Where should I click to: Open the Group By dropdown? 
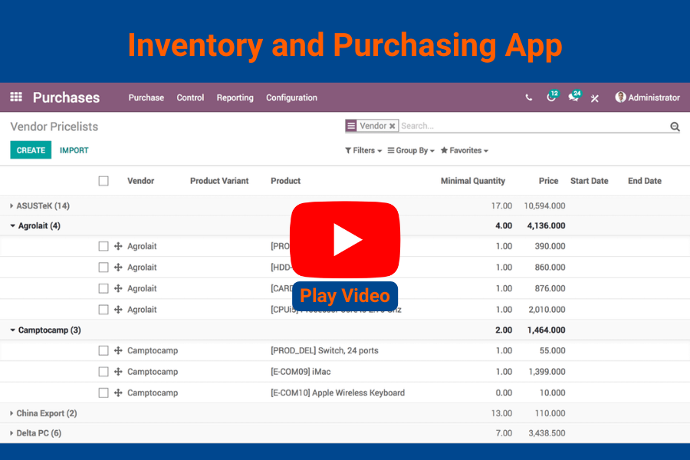pos(411,151)
